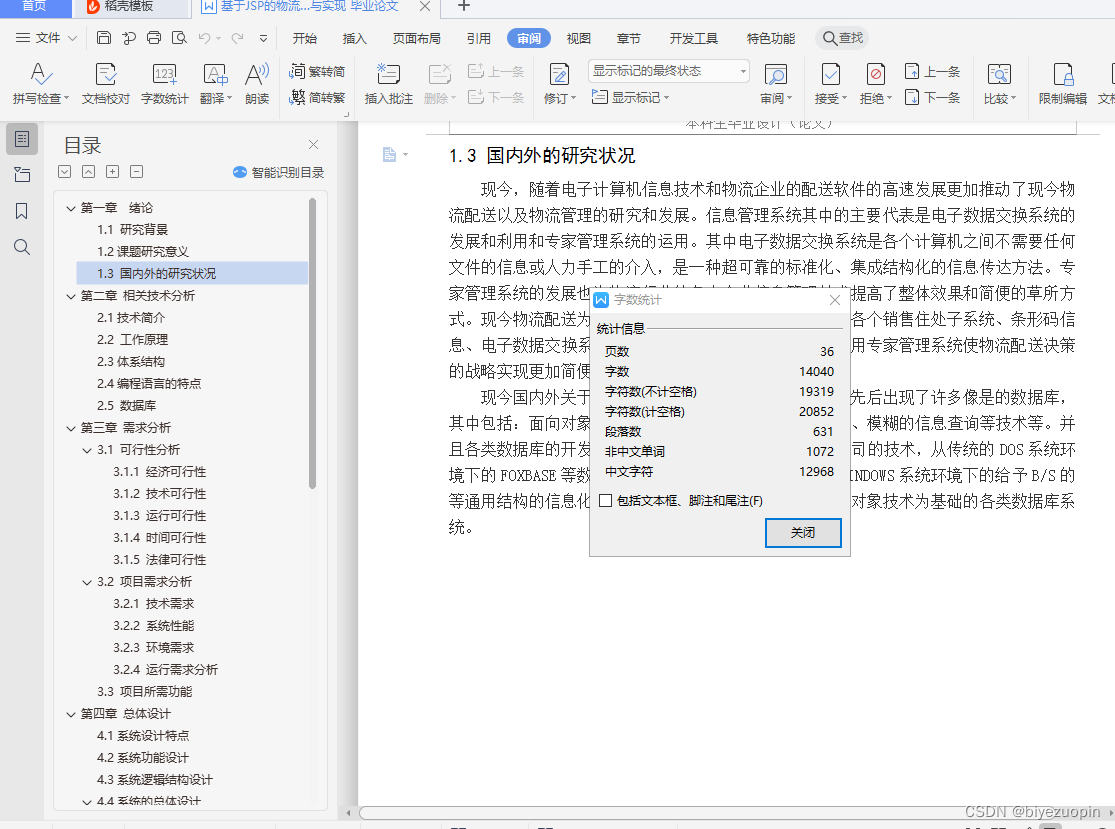
Task: Click the expand-all plus icon in 目录 panel
Action: click(x=112, y=171)
